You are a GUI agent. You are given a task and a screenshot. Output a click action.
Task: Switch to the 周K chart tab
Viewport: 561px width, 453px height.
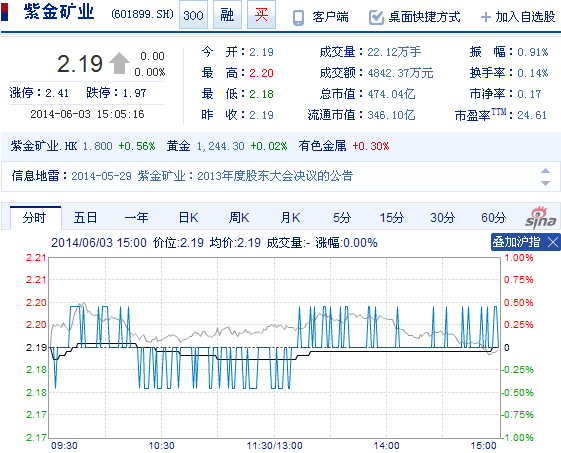tap(239, 218)
